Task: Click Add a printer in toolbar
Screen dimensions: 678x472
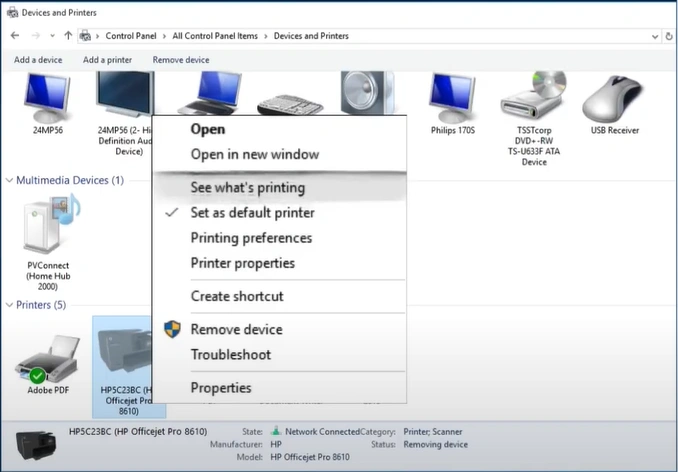Action: (x=107, y=60)
